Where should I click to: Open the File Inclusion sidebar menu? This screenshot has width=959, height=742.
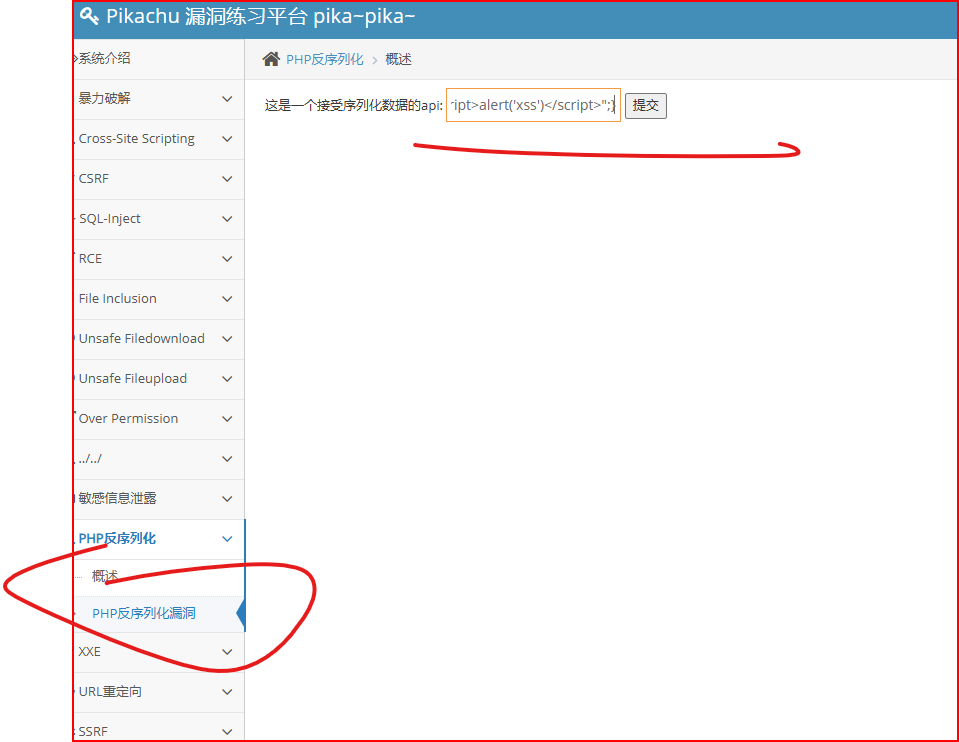[x=117, y=299]
